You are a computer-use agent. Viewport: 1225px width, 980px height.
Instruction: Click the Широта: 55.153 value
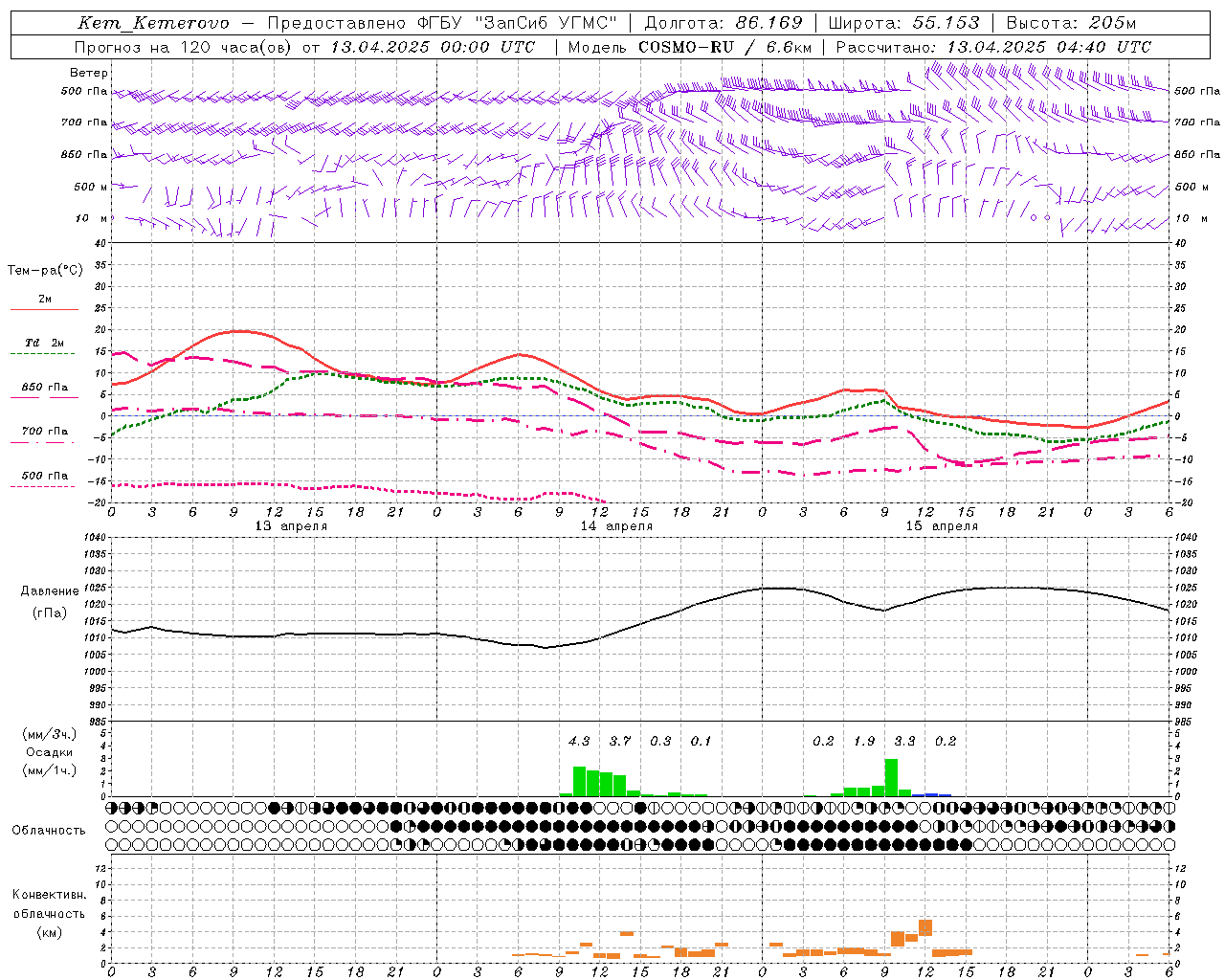[903, 23]
